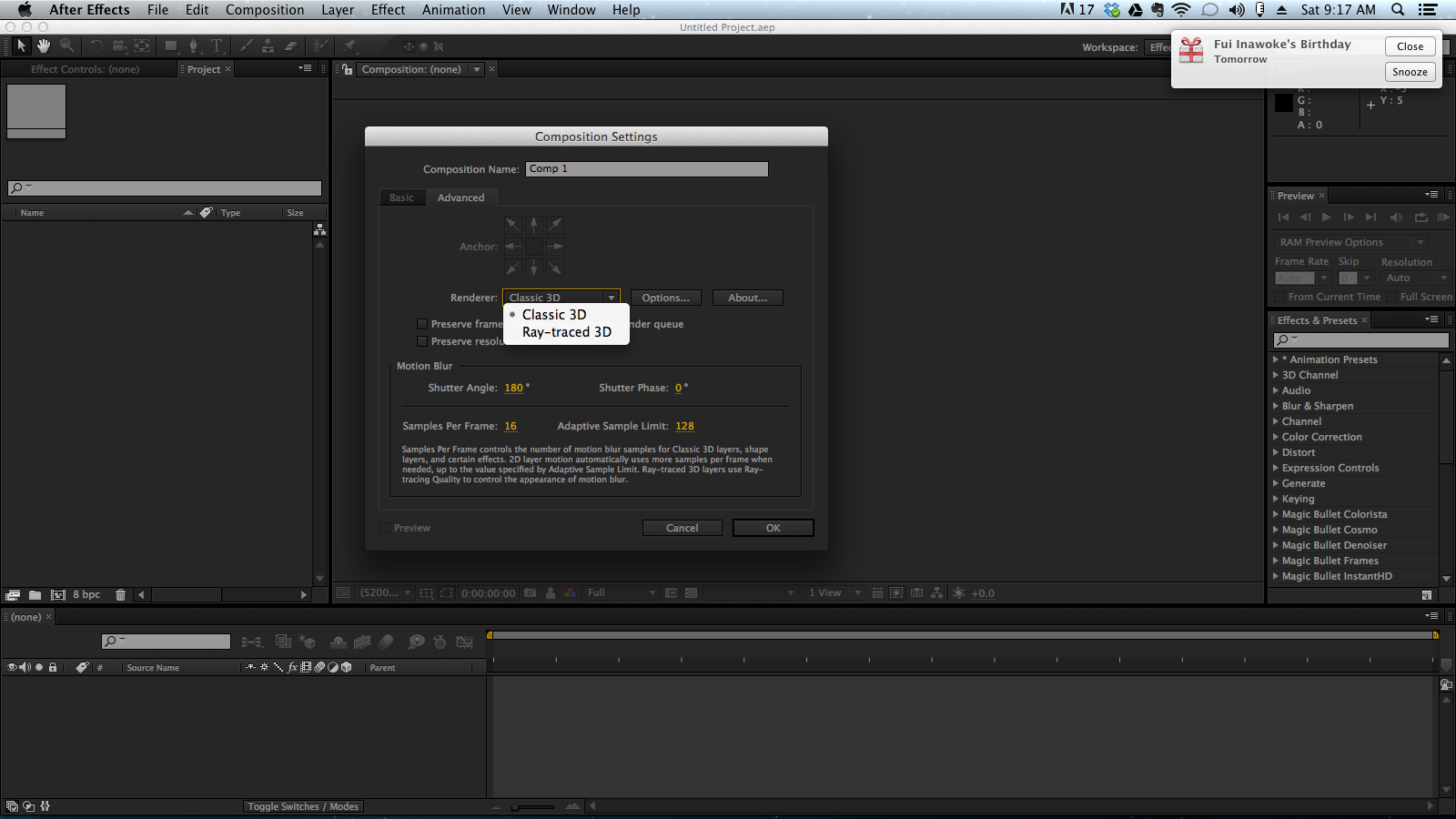The height and width of the screenshot is (819, 1456).
Task: Select the Pen tool in the toolbar
Action: pyautogui.click(x=193, y=45)
